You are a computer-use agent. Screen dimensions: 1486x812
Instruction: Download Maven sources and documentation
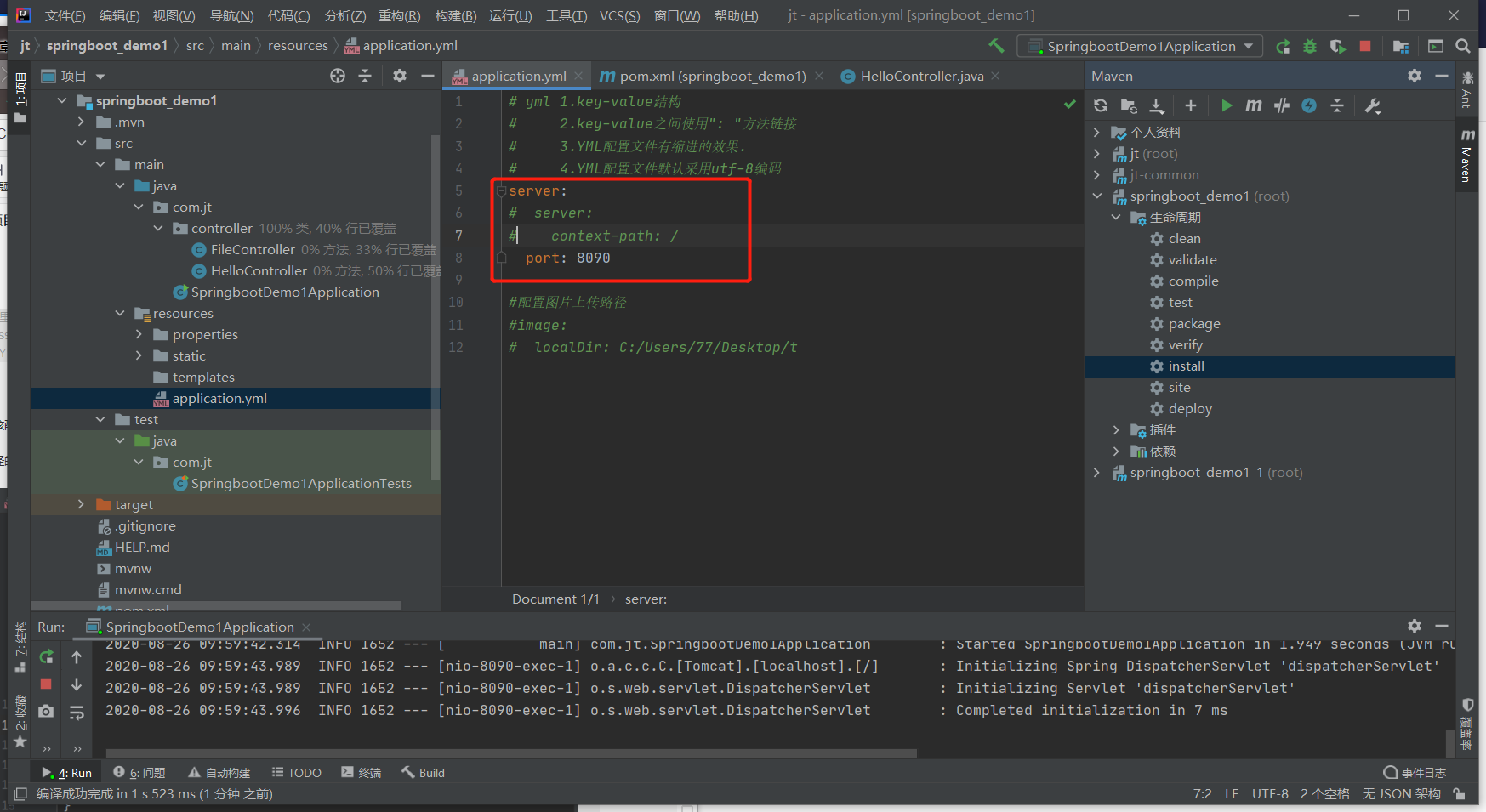point(1157,105)
